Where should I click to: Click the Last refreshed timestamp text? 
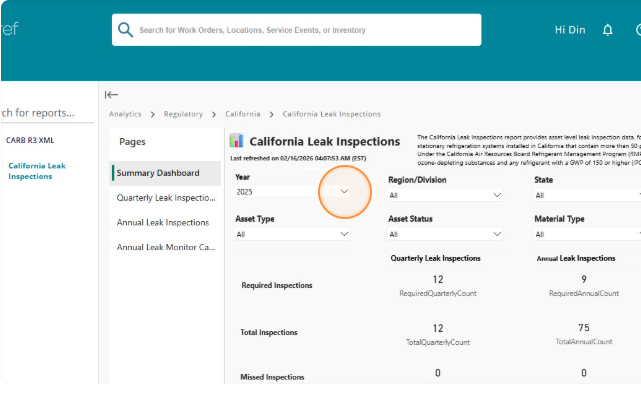click(x=298, y=158)
